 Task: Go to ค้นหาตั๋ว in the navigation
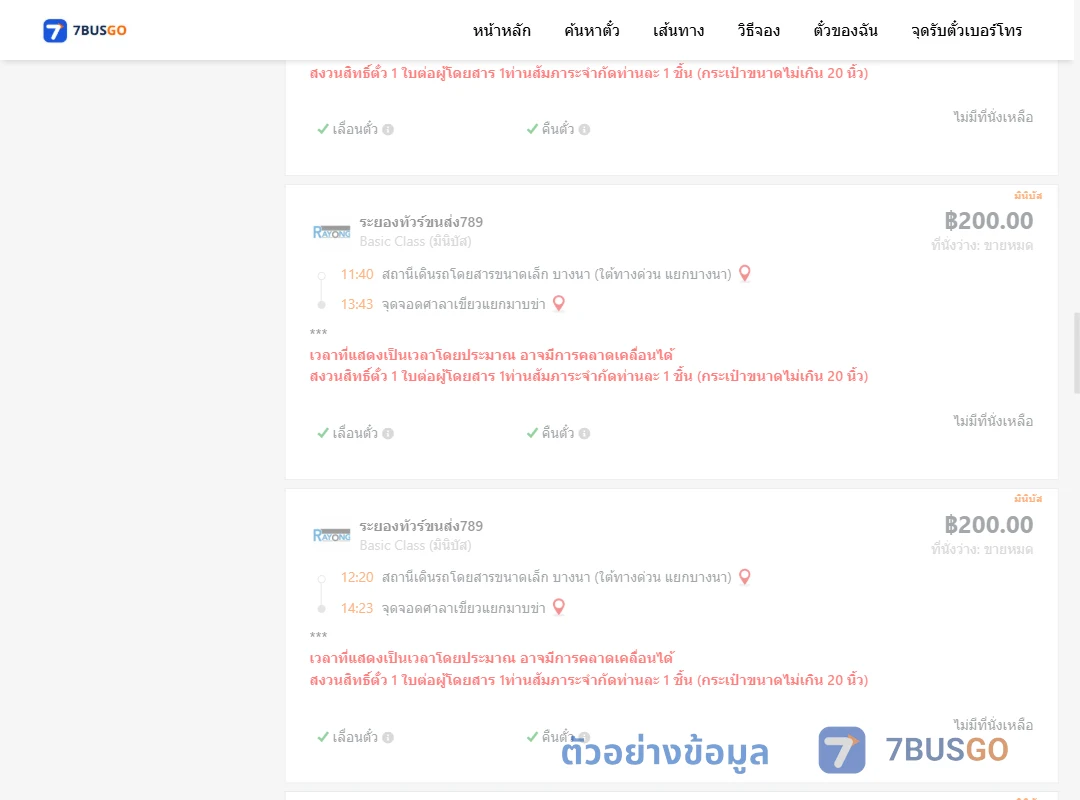click(592, 30)
